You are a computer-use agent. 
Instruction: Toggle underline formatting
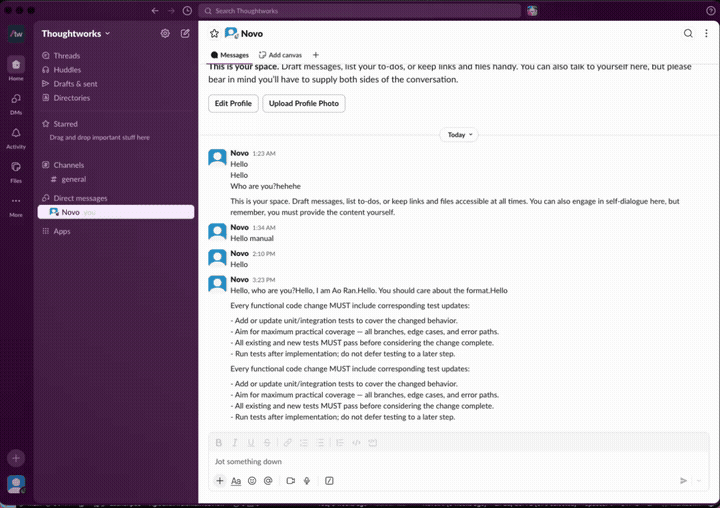click(x=251, y=442)
